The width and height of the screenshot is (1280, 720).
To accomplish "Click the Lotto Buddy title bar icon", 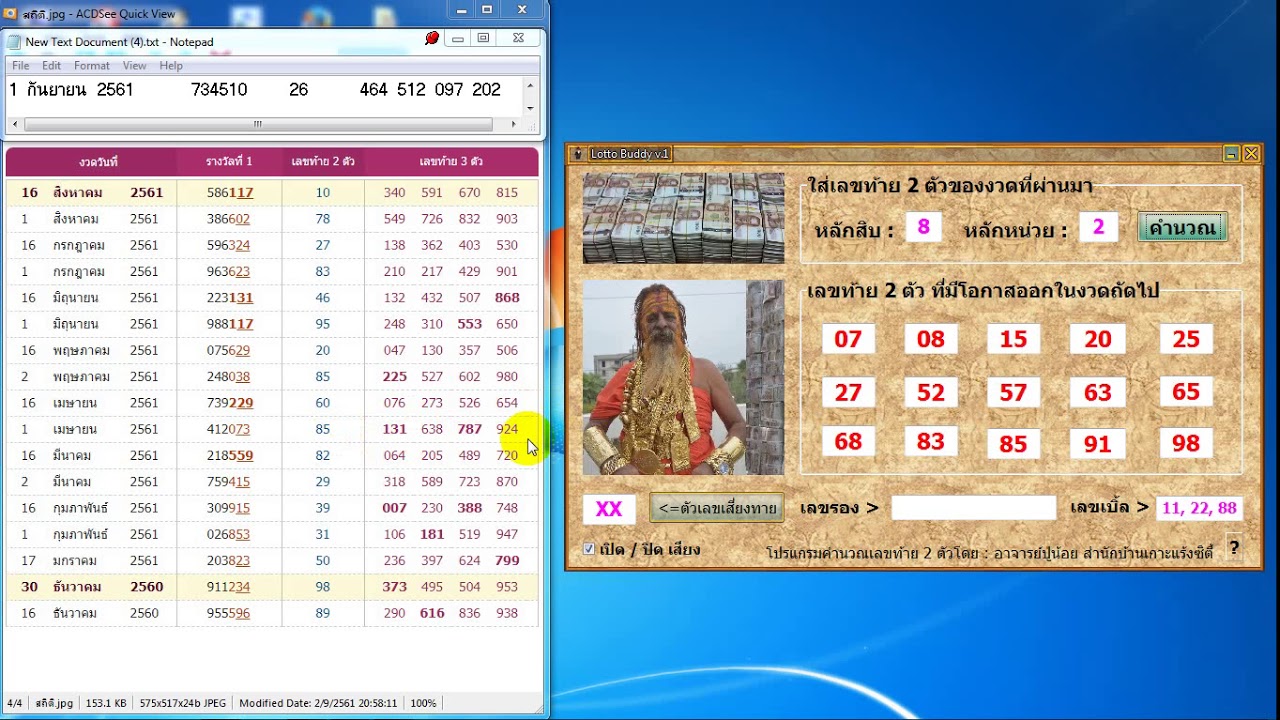I will 577,154.
